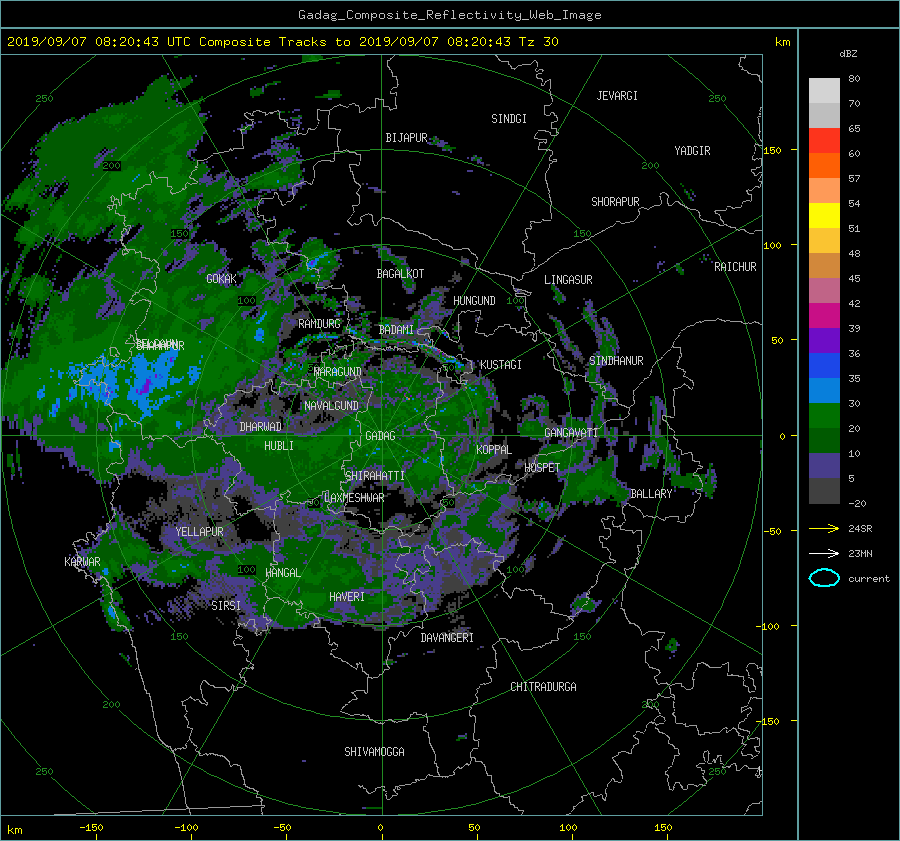Click the 'RAMDURG' city label
The height and width of the screenshot is (841, 900).
319,324
